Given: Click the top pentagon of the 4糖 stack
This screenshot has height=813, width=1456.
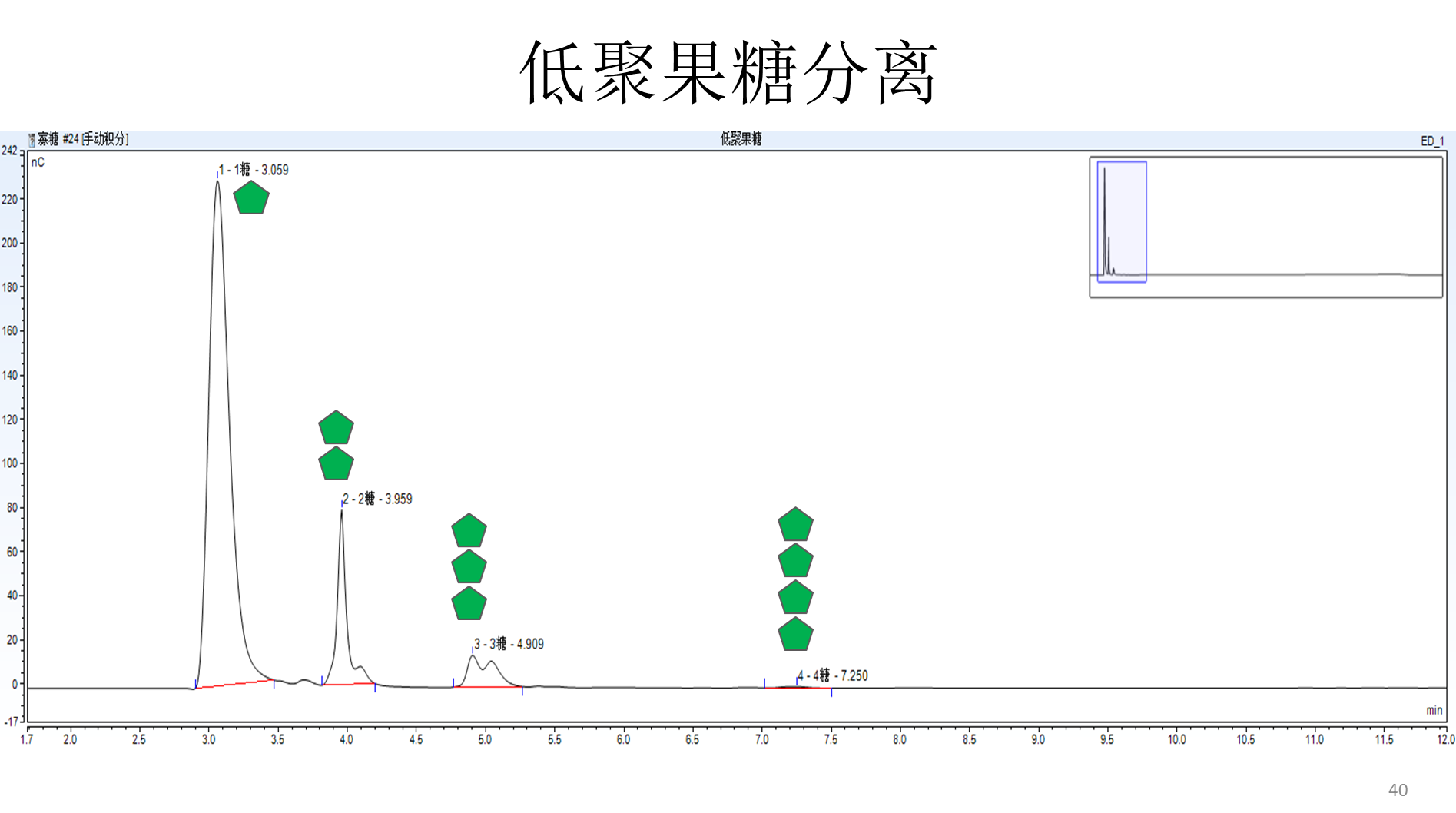Looking at the screenshot, I should [795, 525].
